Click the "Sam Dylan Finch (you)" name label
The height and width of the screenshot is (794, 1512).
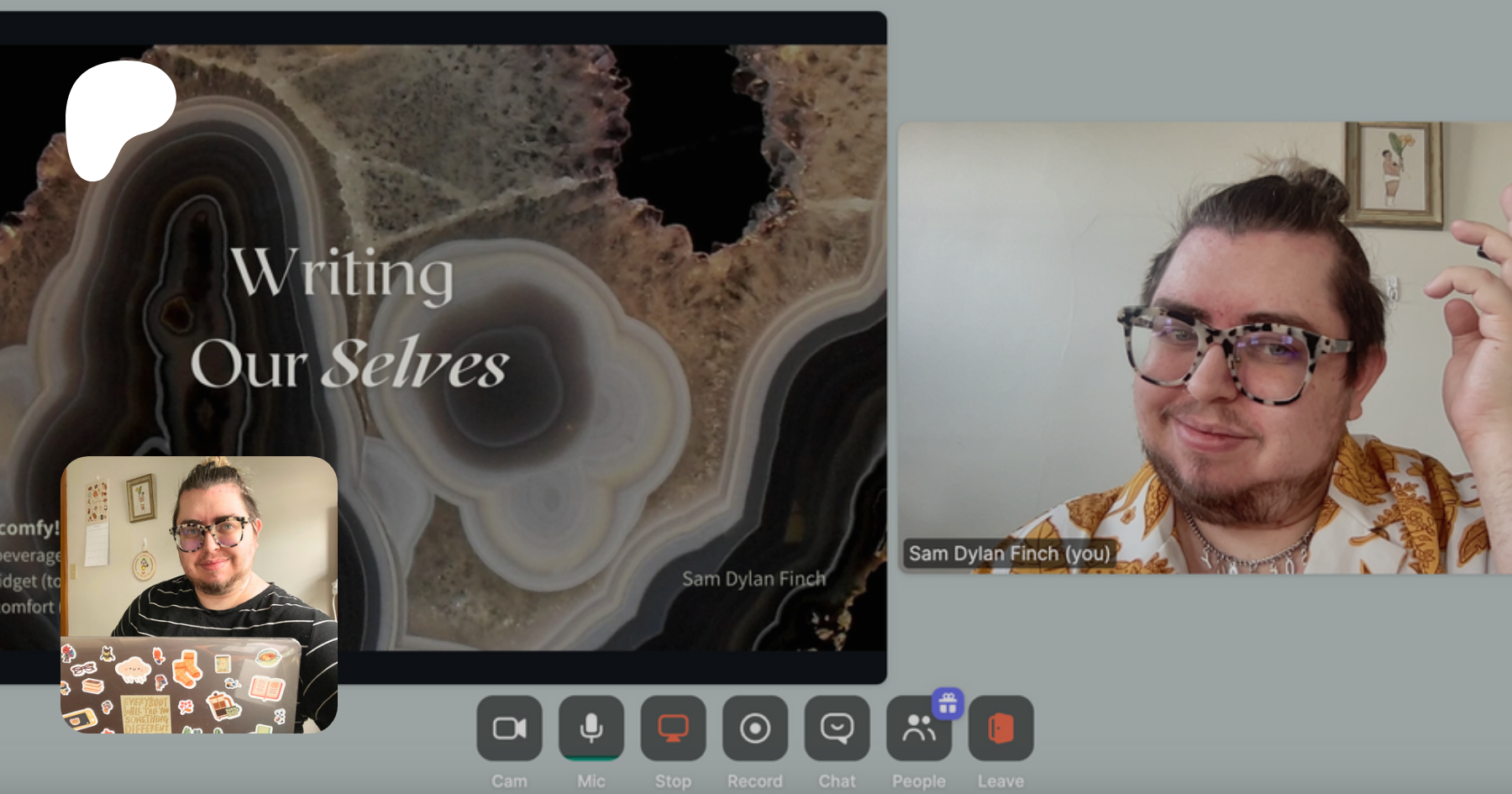coord(1009,554)
